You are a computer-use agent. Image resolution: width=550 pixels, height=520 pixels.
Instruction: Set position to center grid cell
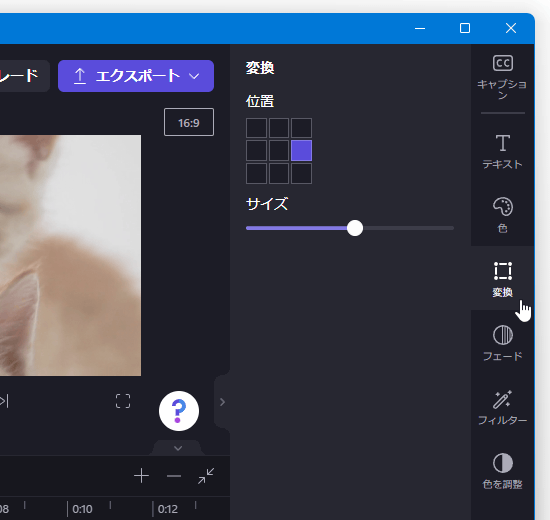point(279,151)
